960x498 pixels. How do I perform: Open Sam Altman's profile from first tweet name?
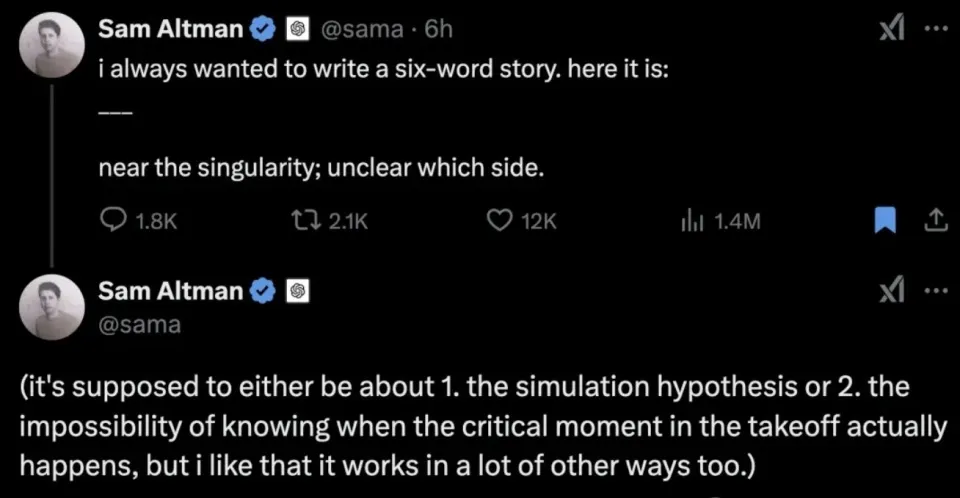[x=171, y=30]
